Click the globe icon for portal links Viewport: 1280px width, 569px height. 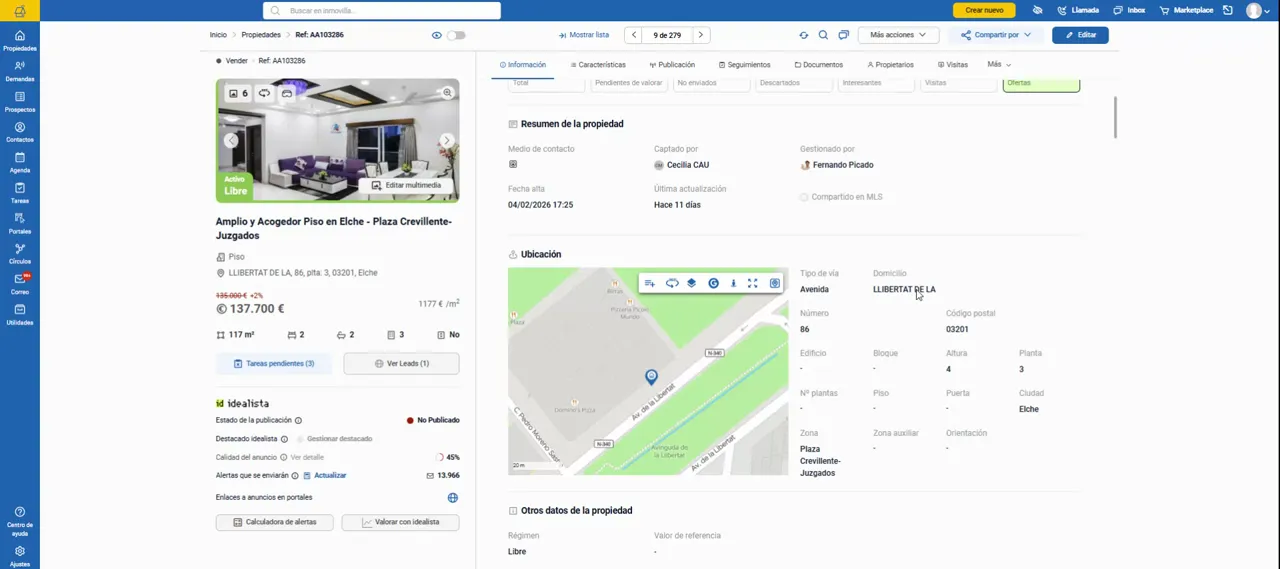click(x=452, y=497)
